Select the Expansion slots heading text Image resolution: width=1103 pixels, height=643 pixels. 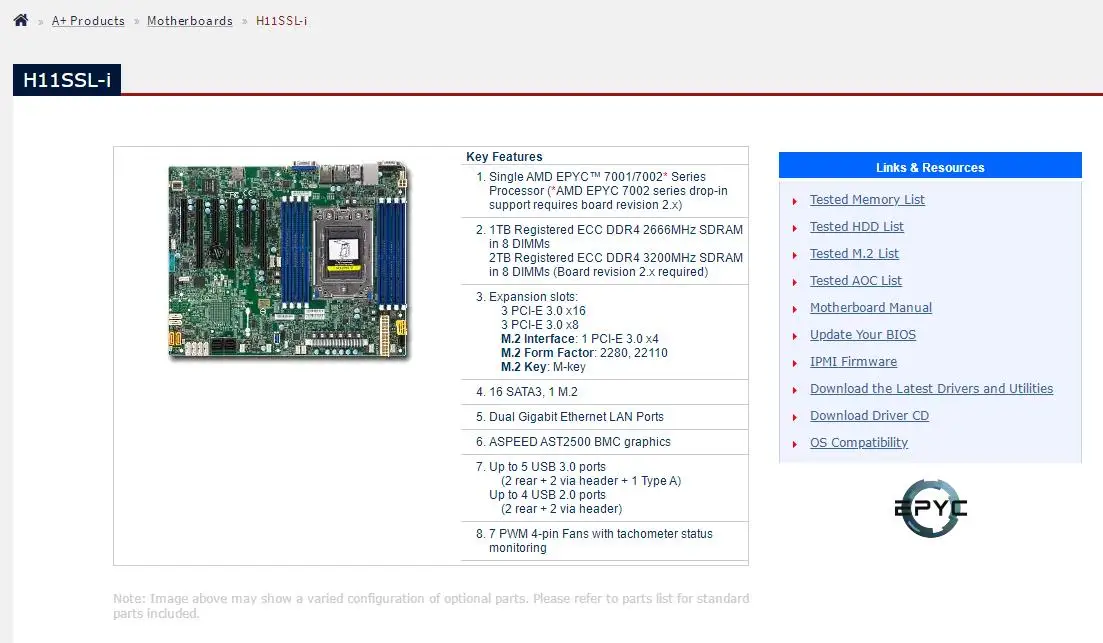click(x=533, y=297)
